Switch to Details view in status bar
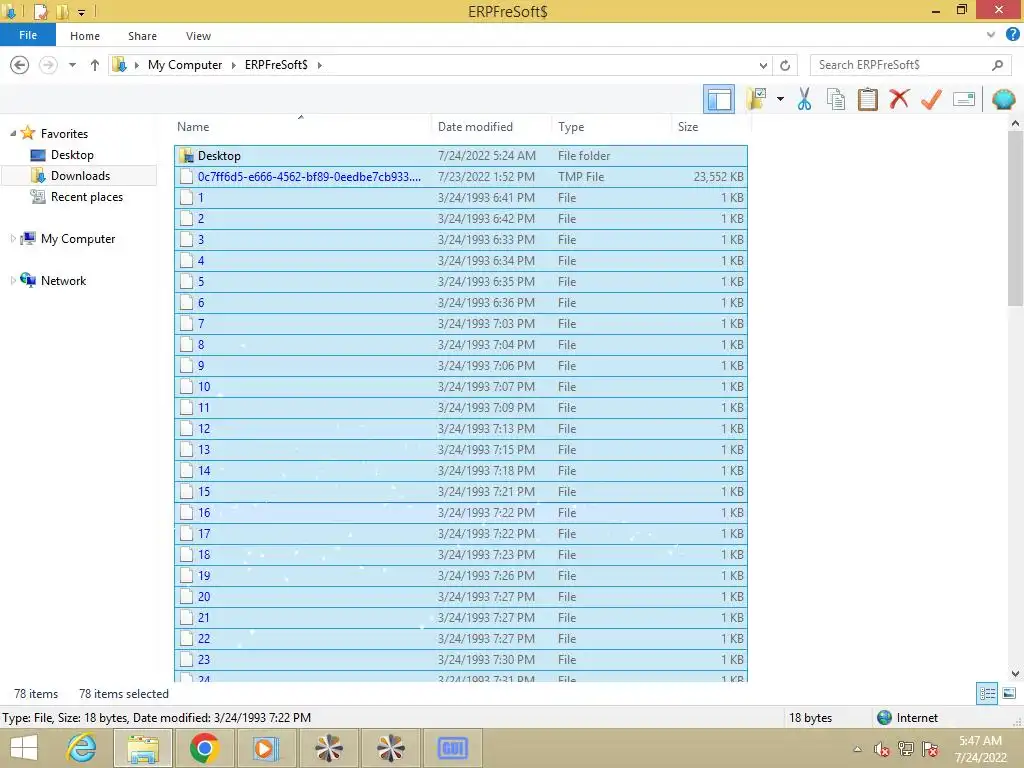Screen dimensions: 1024x768 tap(987, 694)
